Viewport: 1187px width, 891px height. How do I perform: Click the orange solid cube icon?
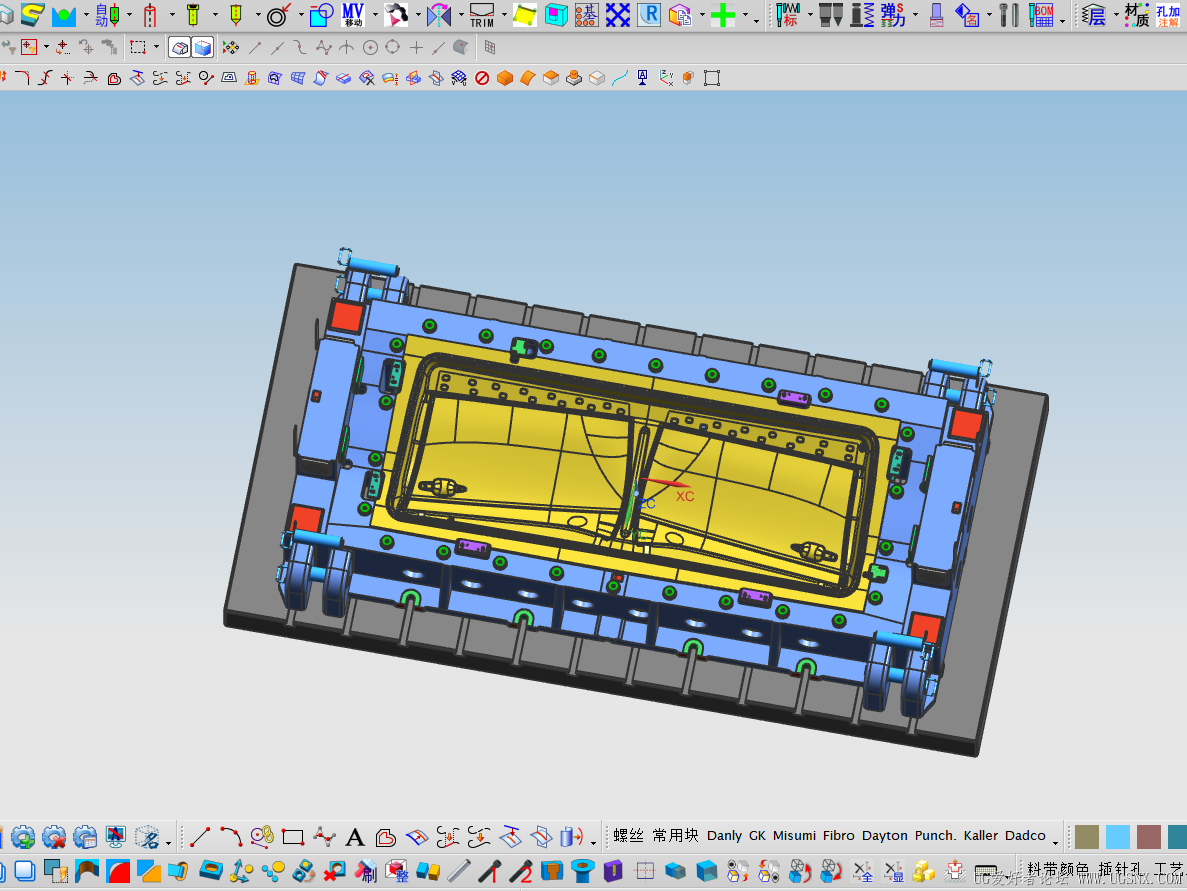505,78
